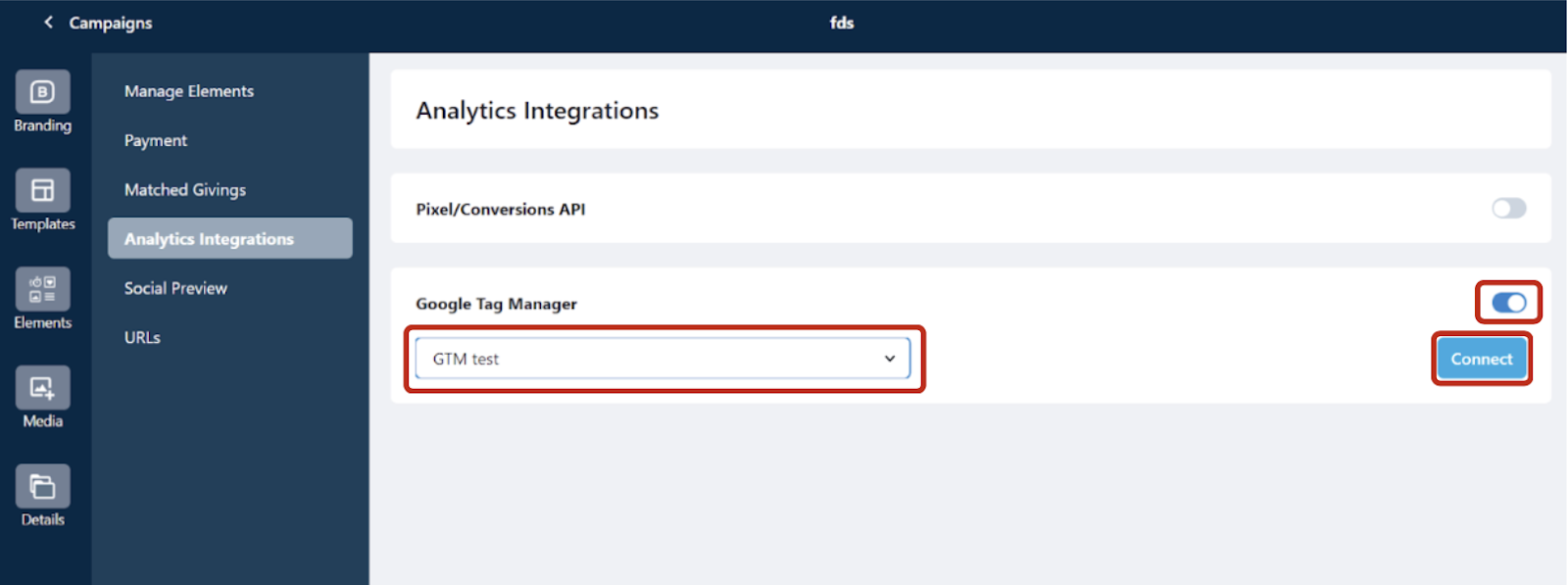Go back to Campaigns
Screen dimensions: 1568x585
98,23
